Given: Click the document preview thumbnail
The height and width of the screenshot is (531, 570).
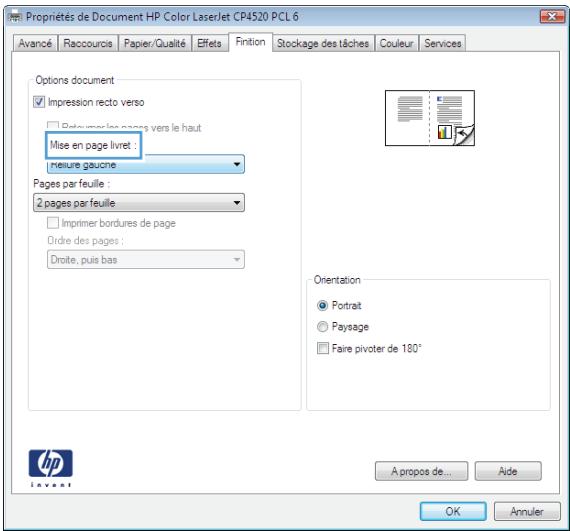Looking at the screenshot, I should pyautogui.click(x=430, y=118).
